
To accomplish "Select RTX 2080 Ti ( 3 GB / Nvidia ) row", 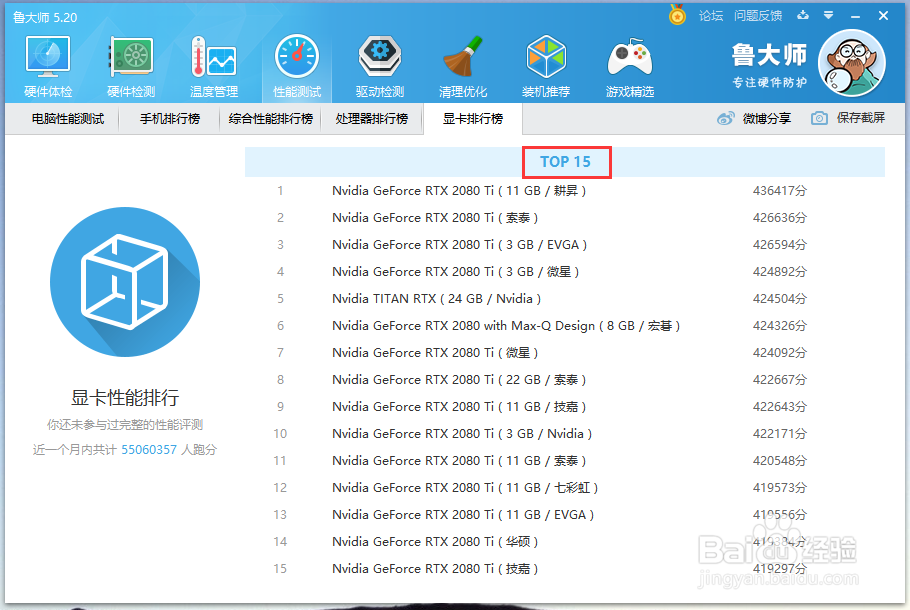I will (565, 434).
